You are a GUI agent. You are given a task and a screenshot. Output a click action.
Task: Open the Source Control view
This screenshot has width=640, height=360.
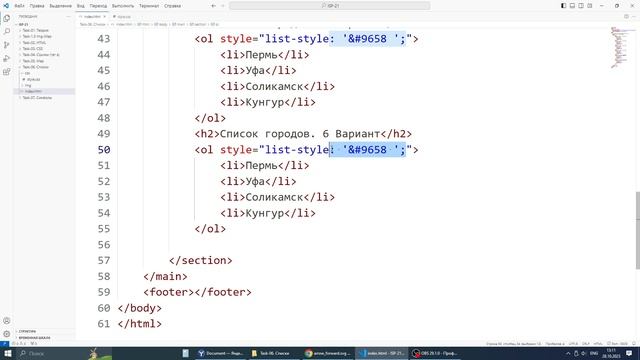tap(7, 45)
